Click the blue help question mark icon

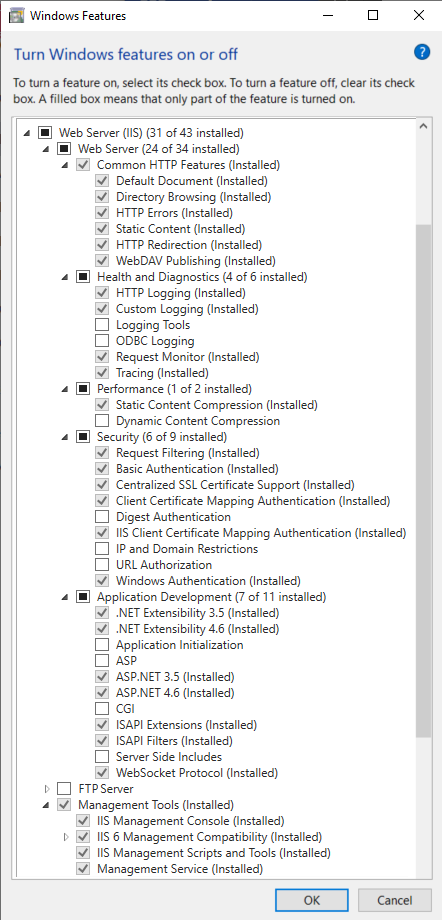click(422, 53)
